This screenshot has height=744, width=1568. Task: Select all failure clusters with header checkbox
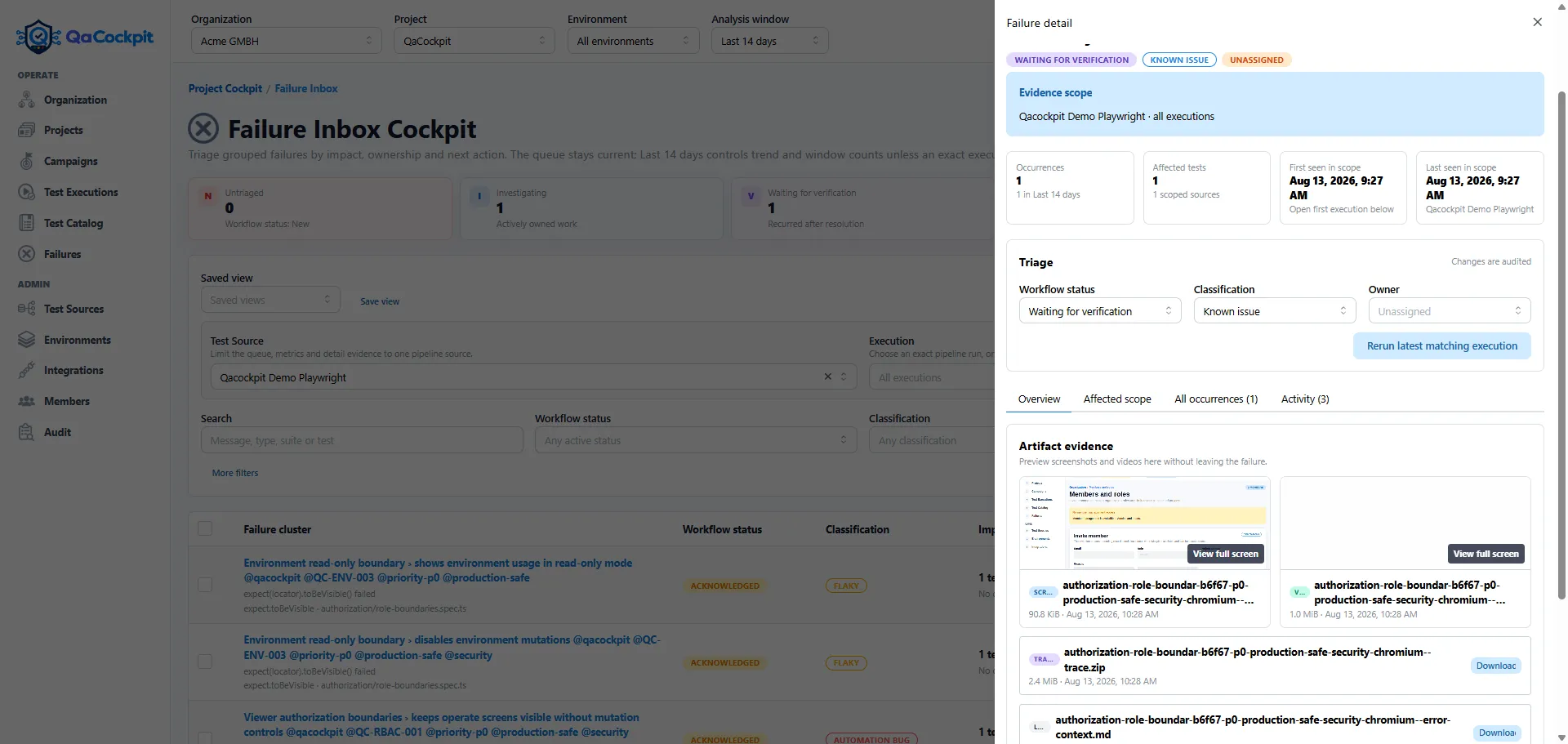[205, 529]
